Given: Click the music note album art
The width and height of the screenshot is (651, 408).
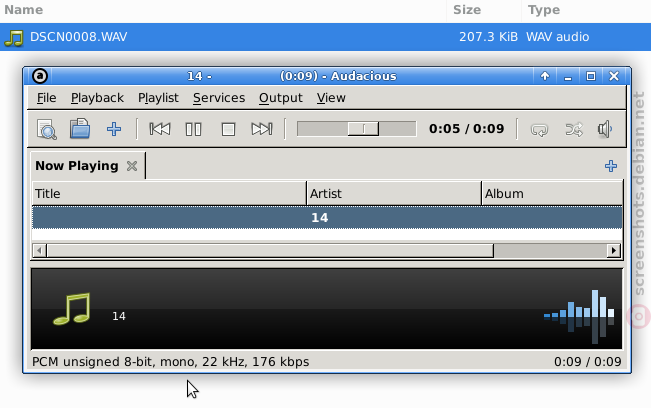Looking at the screenshot, I should tap(72, 309).
